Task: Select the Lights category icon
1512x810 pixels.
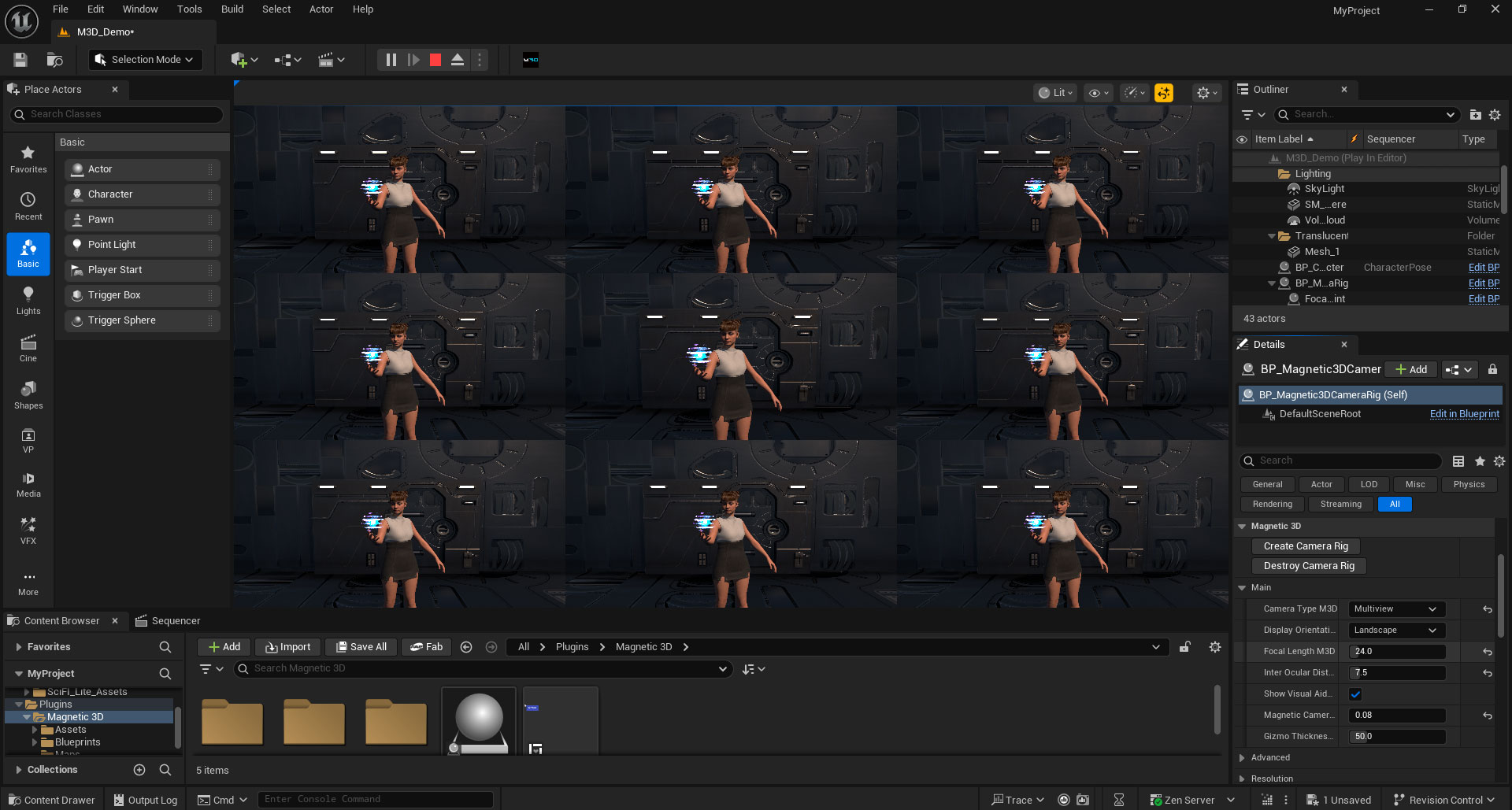Action: [28, 301]
